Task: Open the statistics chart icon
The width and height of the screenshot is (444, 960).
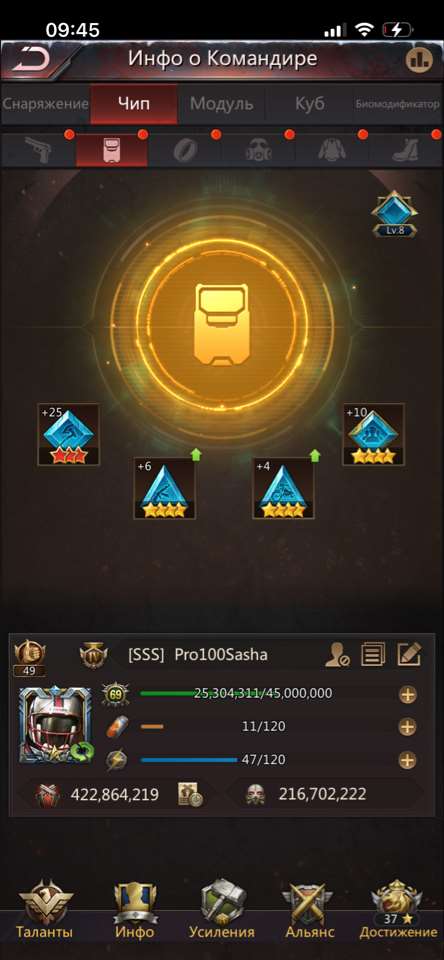Action: point(420,59)
